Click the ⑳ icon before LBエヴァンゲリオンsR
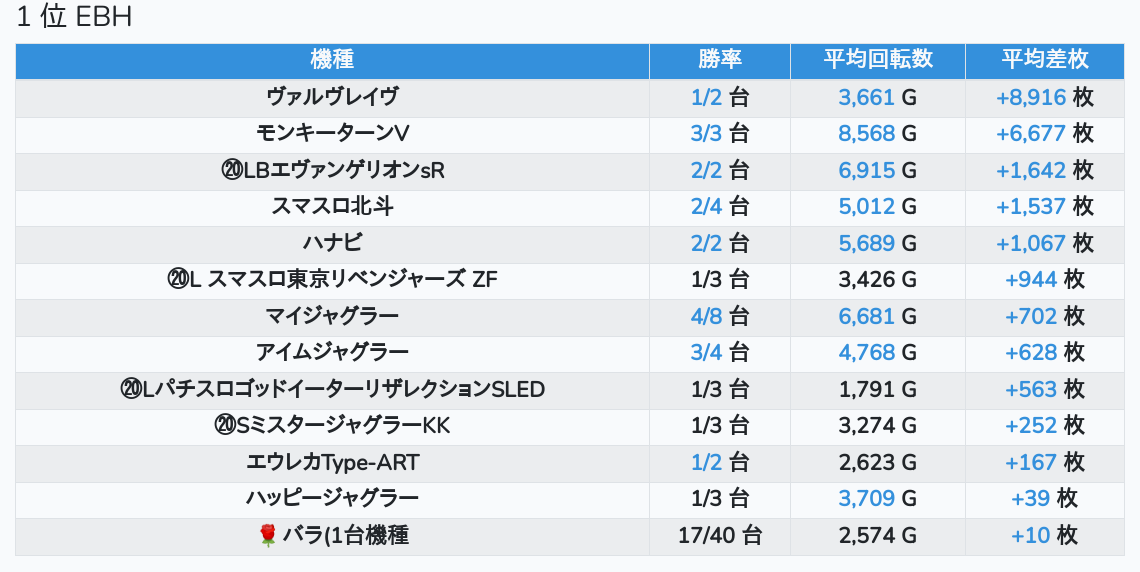This screenshot has width=1140, height=572. [x=232, y=170]
